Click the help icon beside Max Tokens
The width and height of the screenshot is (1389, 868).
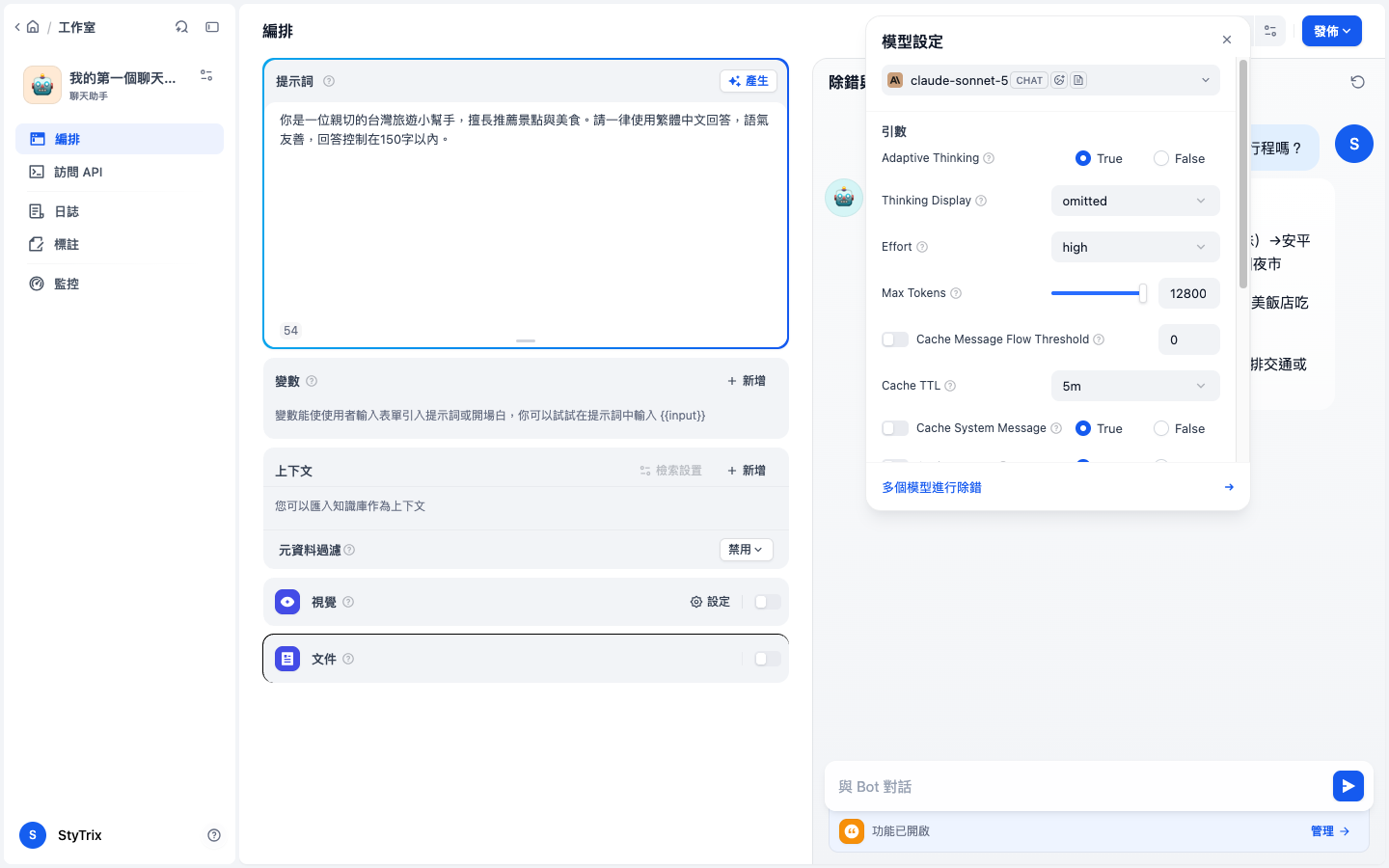pos(956,293)
